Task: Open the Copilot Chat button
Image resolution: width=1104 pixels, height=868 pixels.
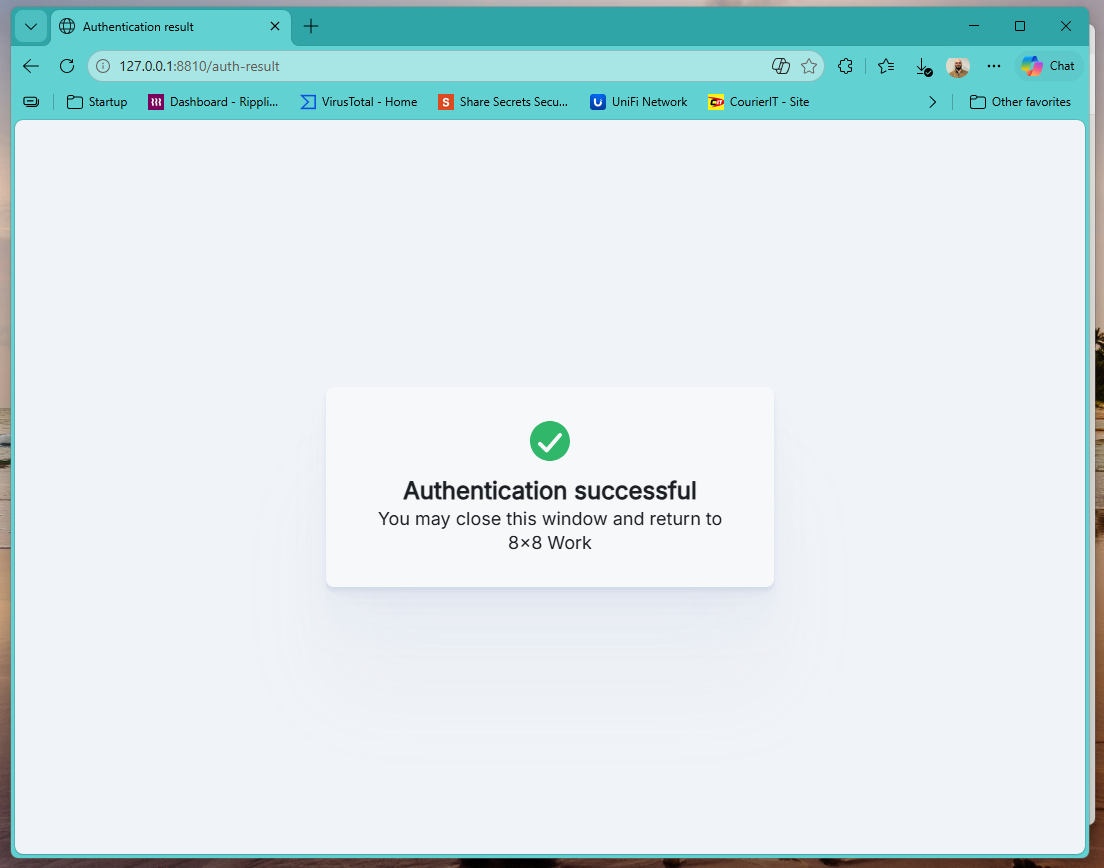Action: coord(1048,66)
